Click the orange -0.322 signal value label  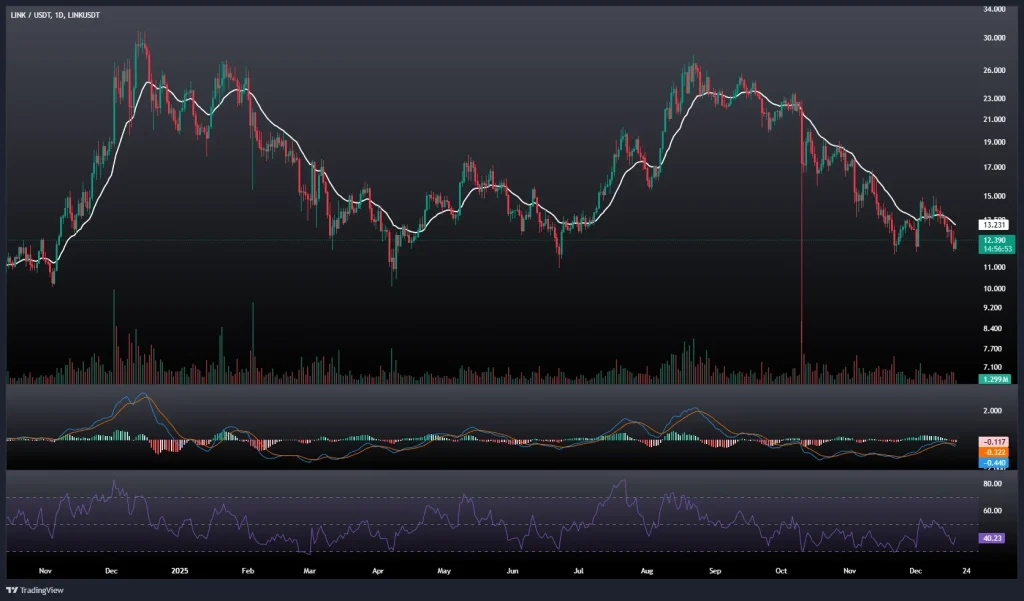[996, 452]
